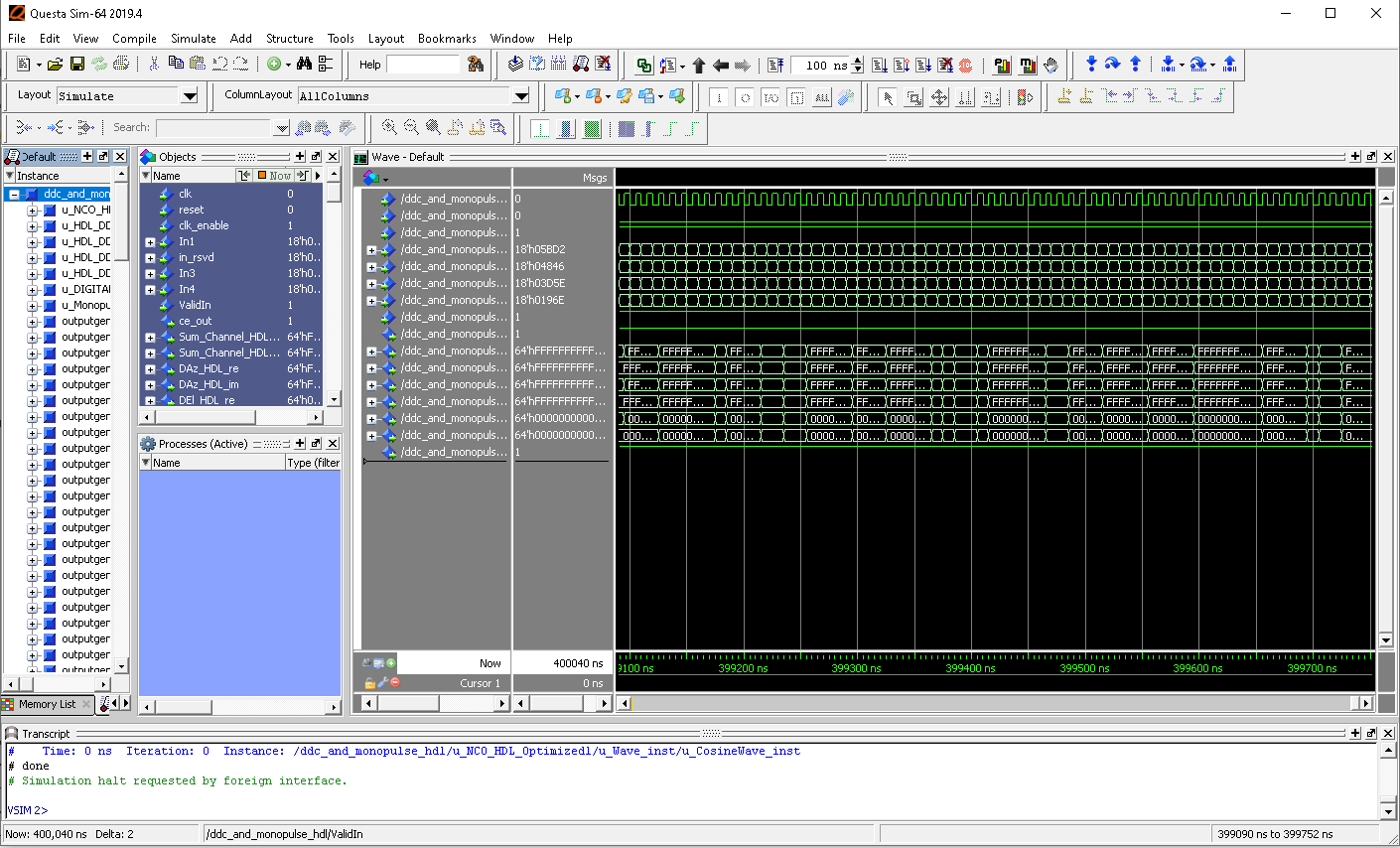The width and height of the screenshot is (1400, 848).
Task: Open the Simulate menu
Action: pyautogui.click(x=193, y=39)
